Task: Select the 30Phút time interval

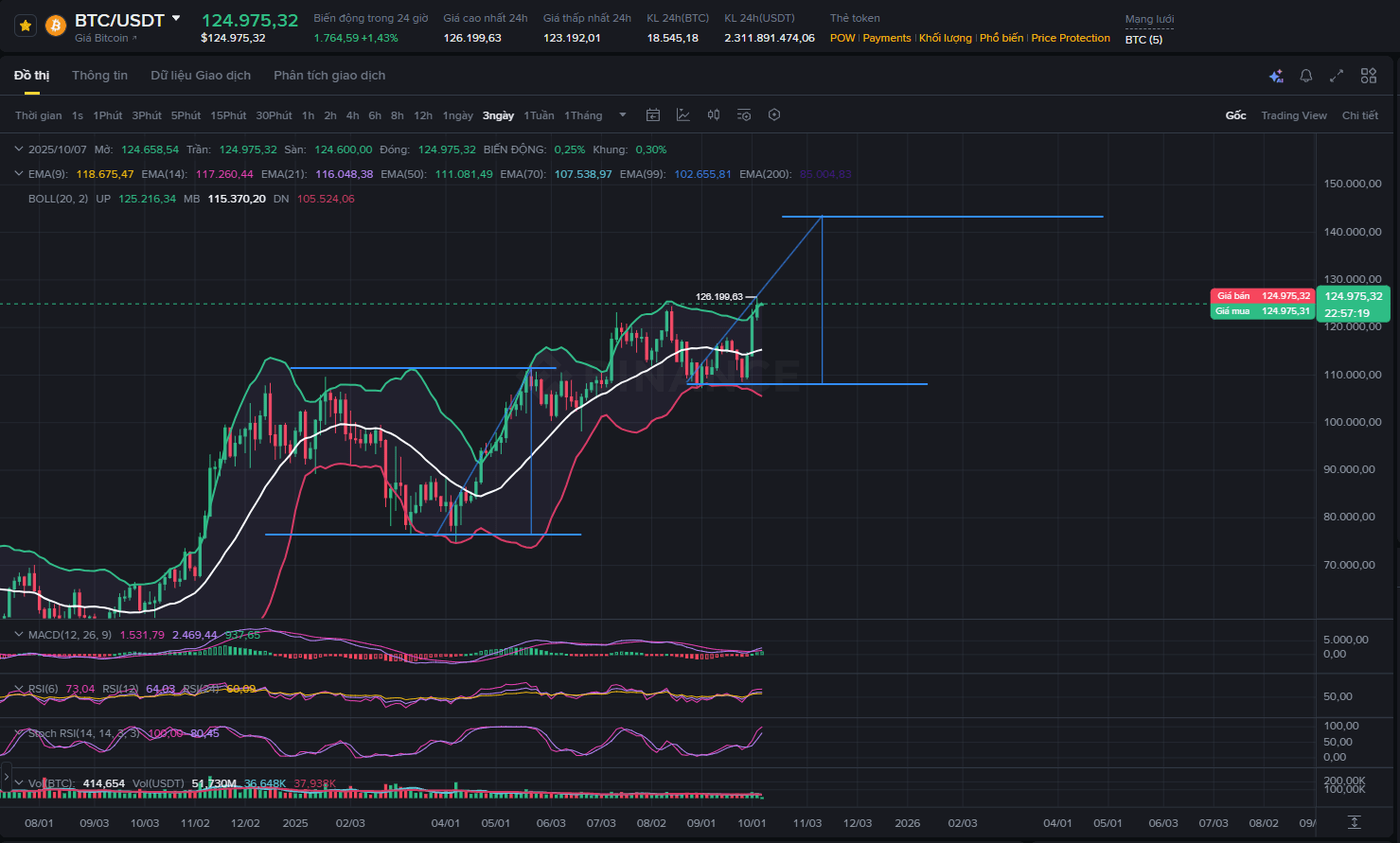Action: 274,115
